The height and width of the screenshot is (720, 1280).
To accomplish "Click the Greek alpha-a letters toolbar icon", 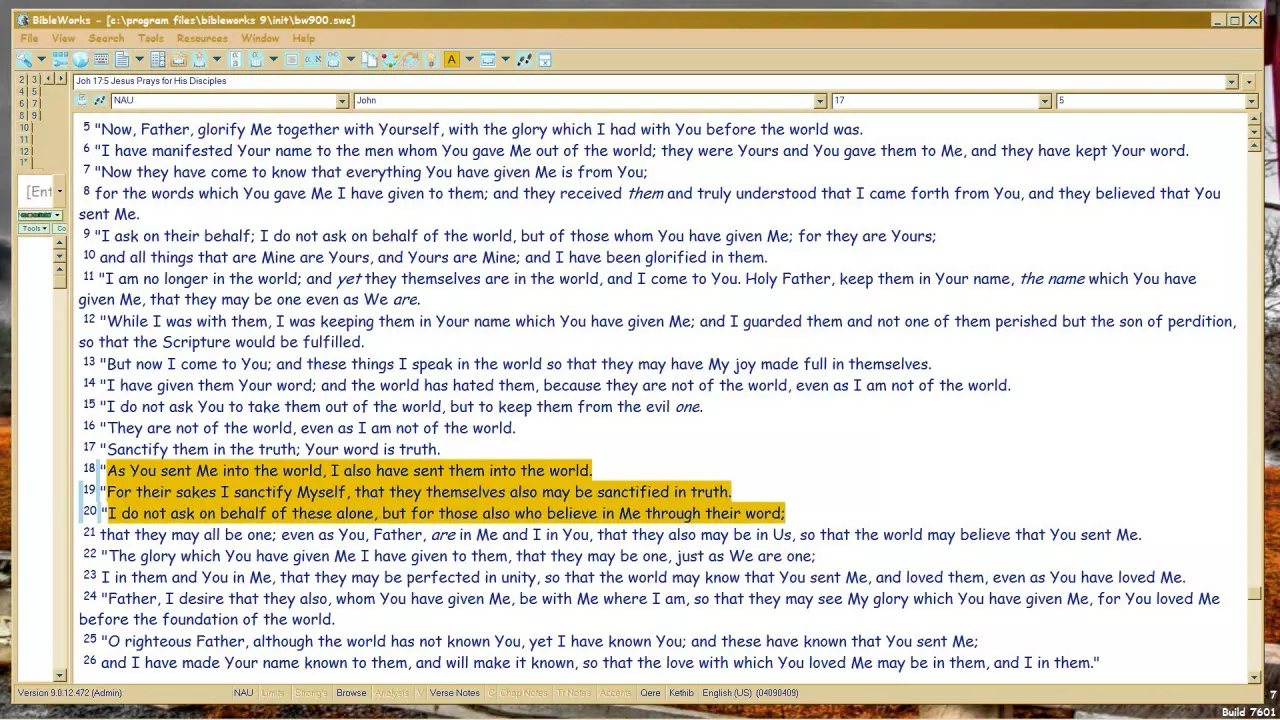I will pos(235,59).
